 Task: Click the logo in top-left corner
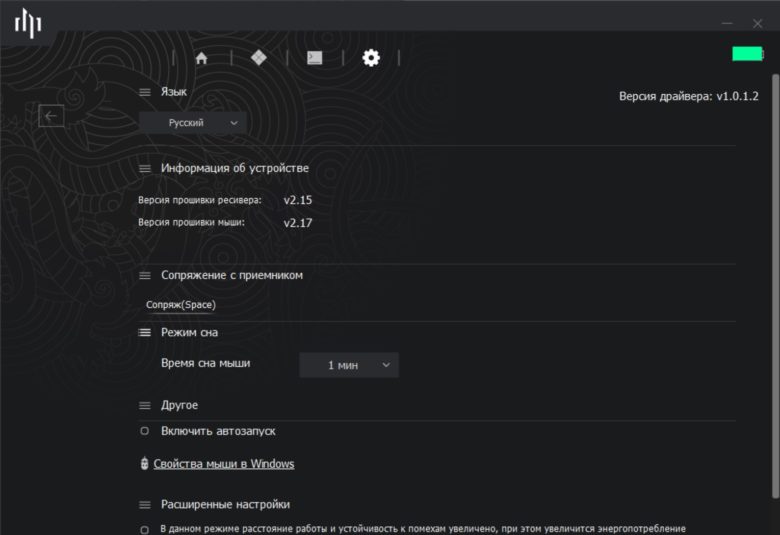tap(28, 22)
